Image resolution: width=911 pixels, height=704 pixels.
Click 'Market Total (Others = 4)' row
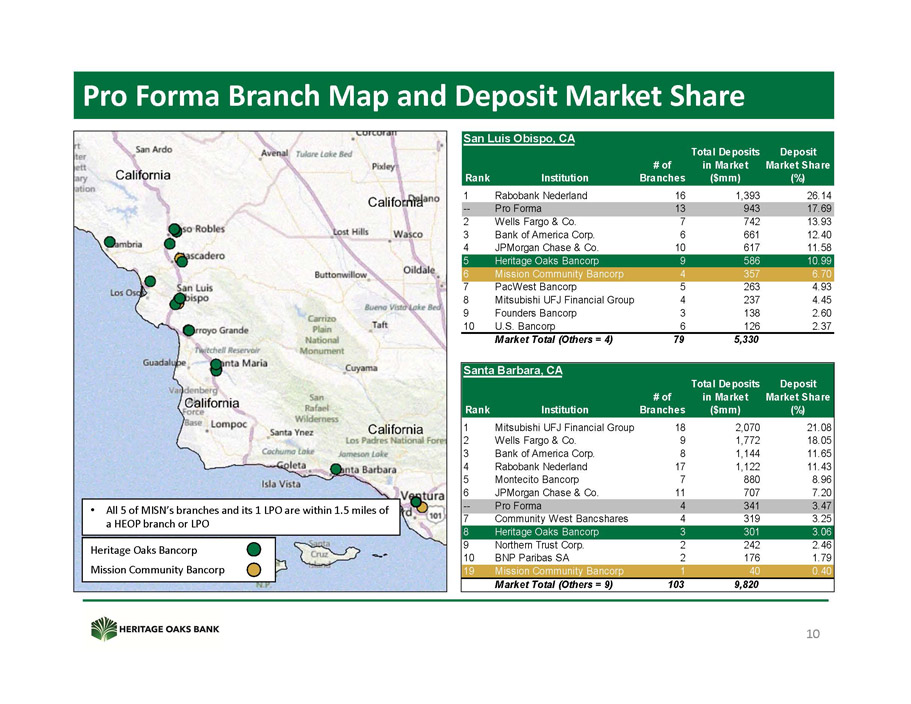click(647, 339)
